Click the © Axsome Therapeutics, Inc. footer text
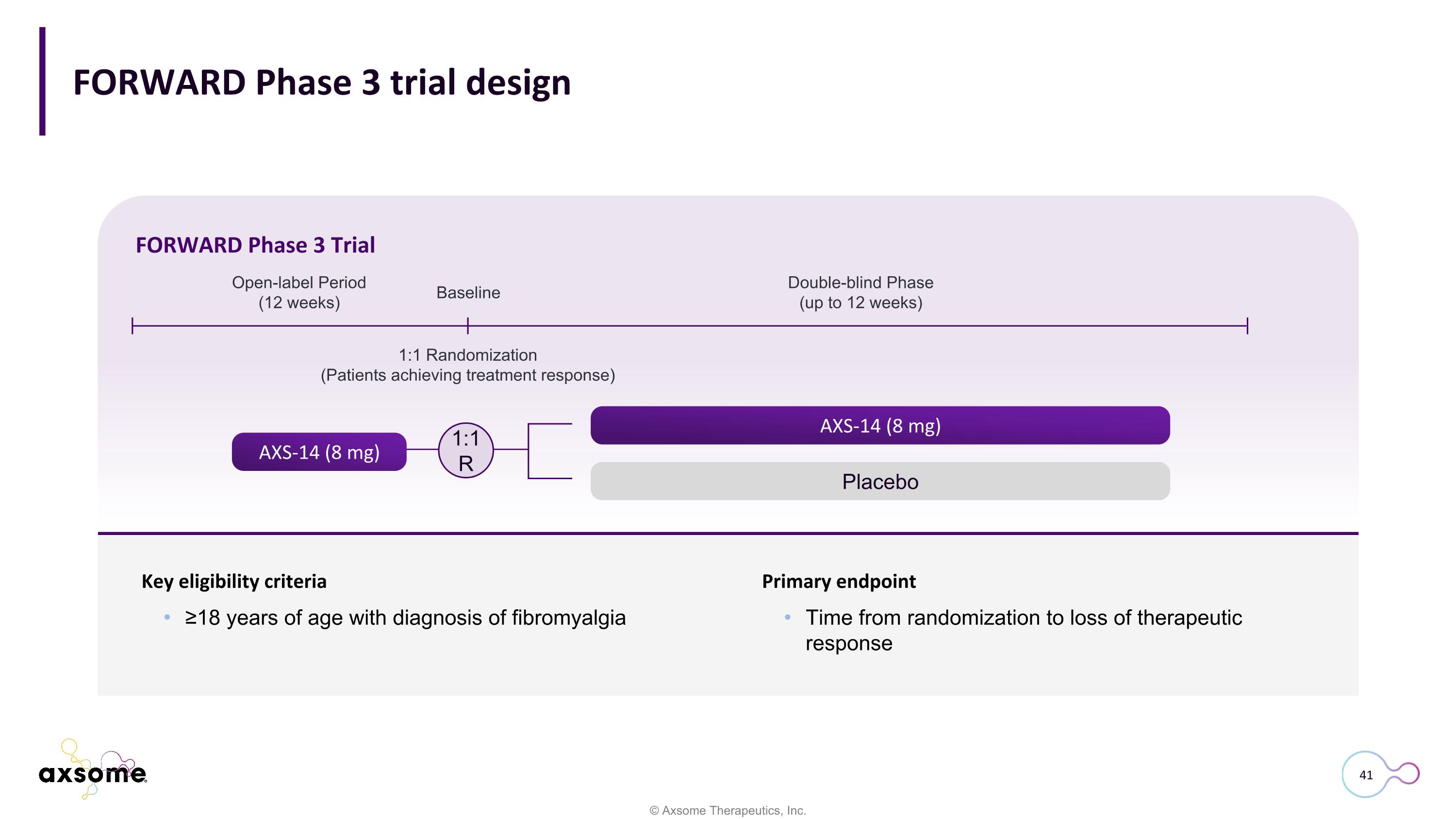This screenshot has width=1456, height=819. point(728,811)
